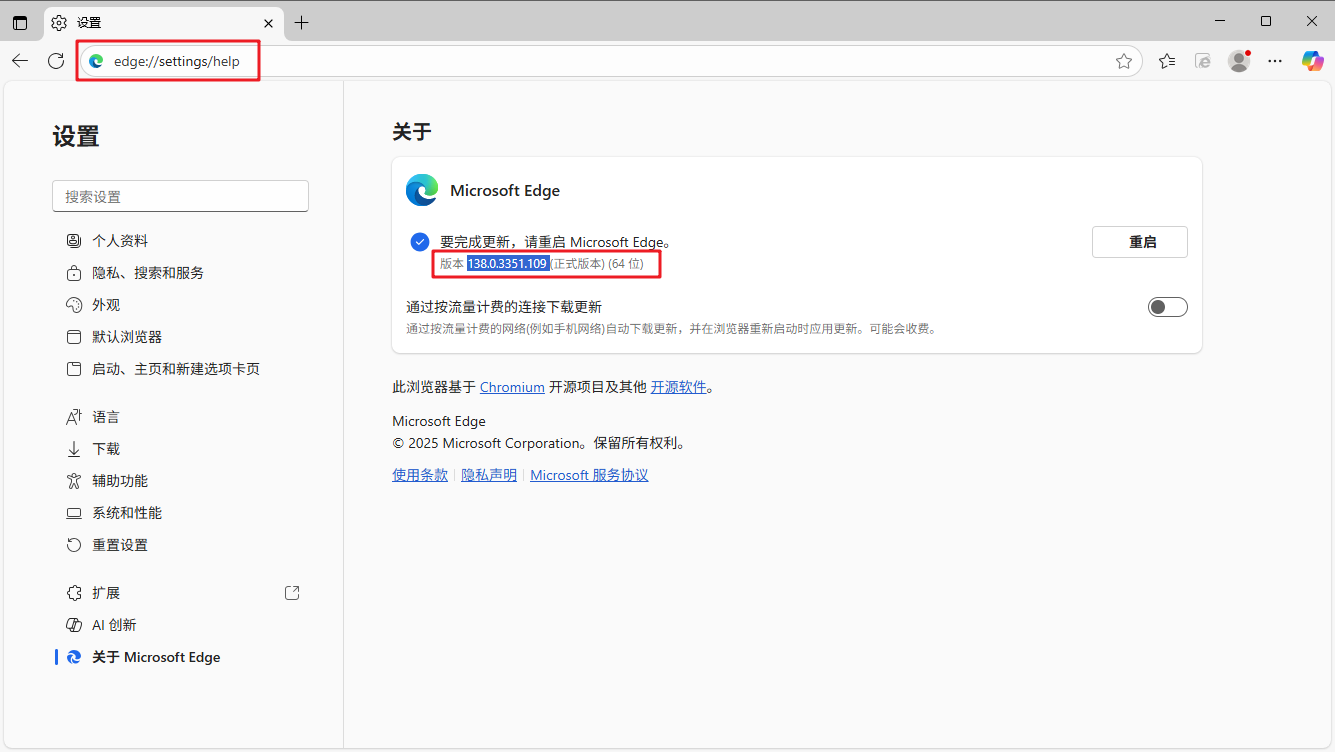This screenshot has height=752, width=1335.
Task: Click the palette icon beside 外观
Action: tap(74, 305)
